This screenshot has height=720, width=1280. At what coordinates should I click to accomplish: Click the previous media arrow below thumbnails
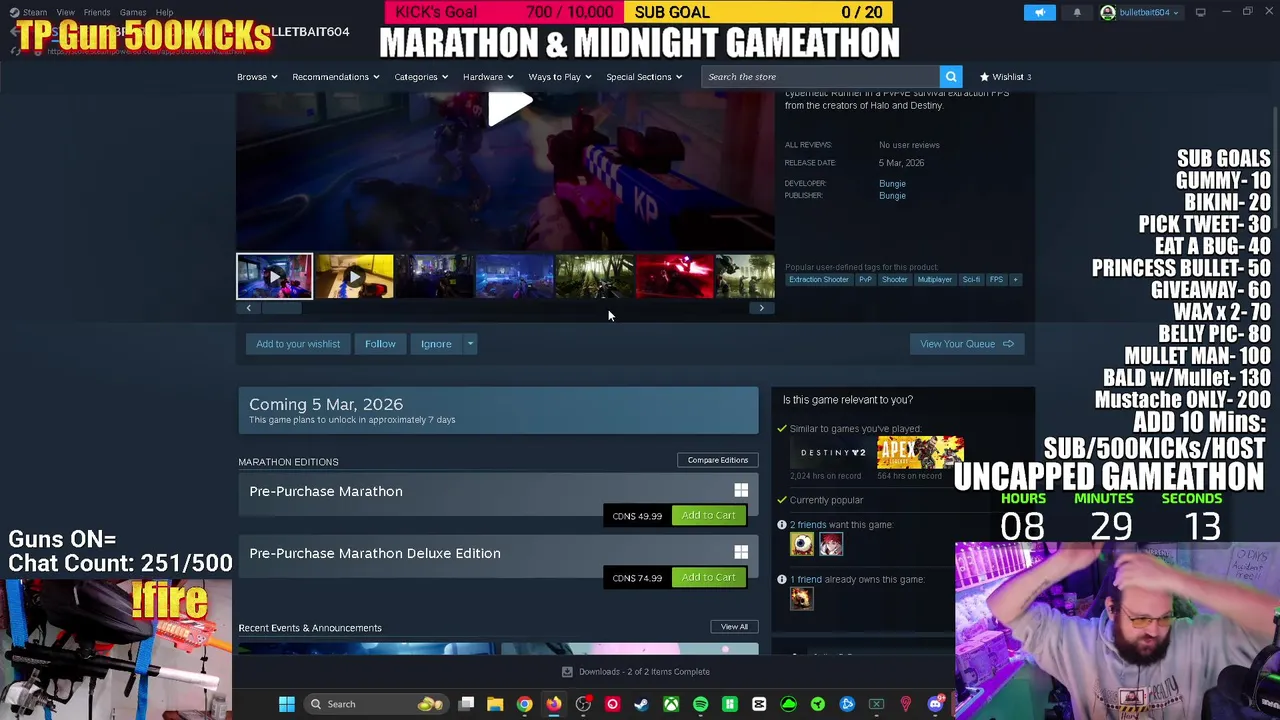coord(249,308)
